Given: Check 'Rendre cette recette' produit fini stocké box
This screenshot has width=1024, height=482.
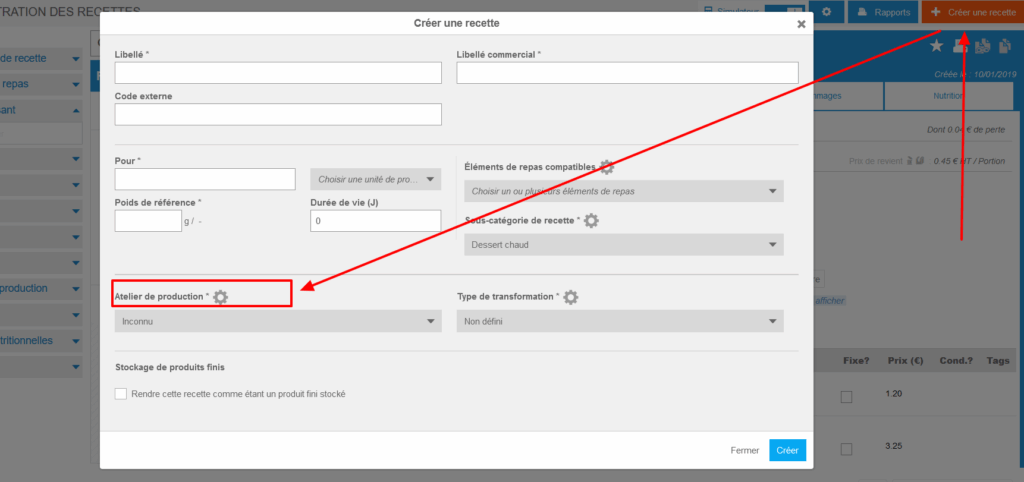Looking at the screenshot, I should point(121,394).
